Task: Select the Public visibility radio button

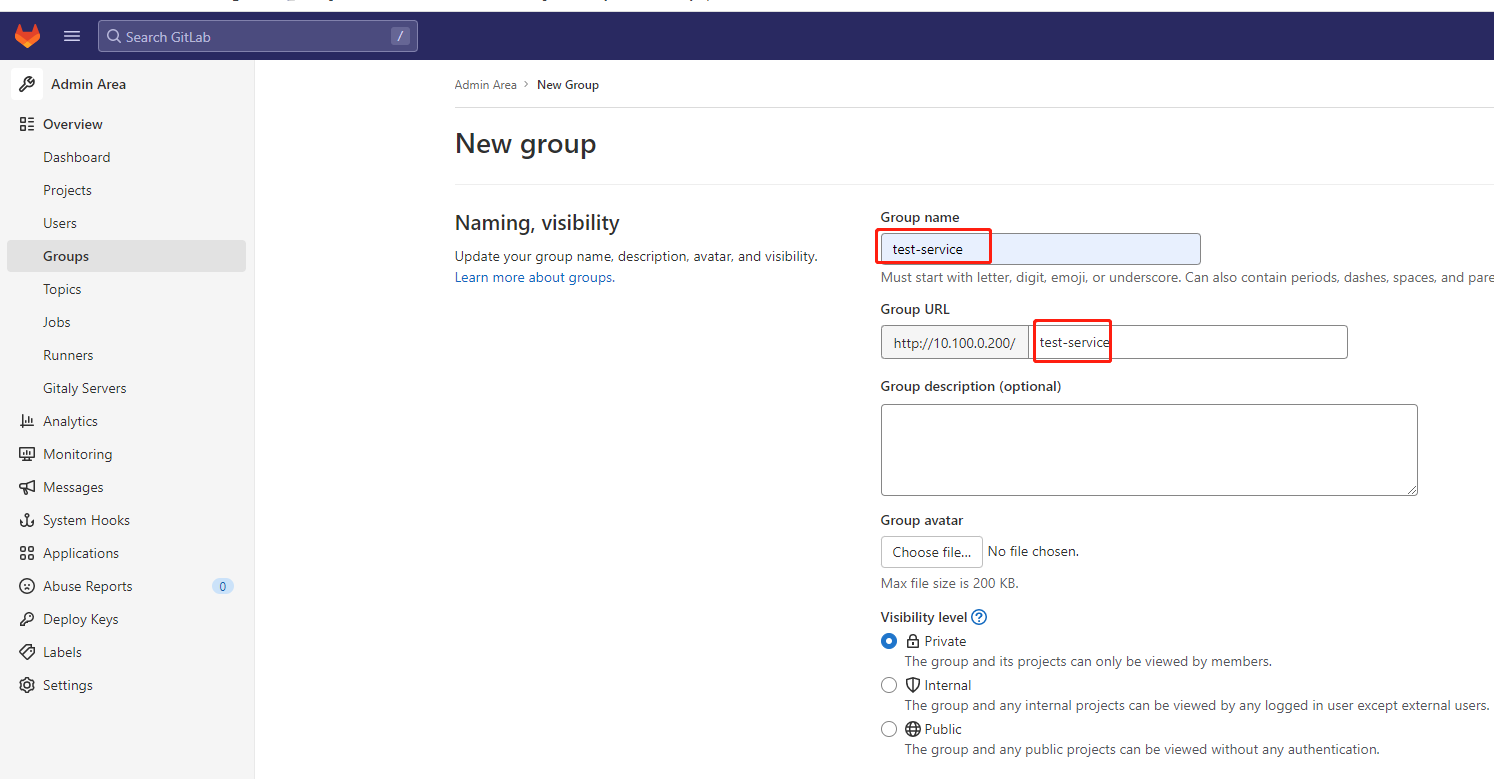Action: [x=889, y=729]
